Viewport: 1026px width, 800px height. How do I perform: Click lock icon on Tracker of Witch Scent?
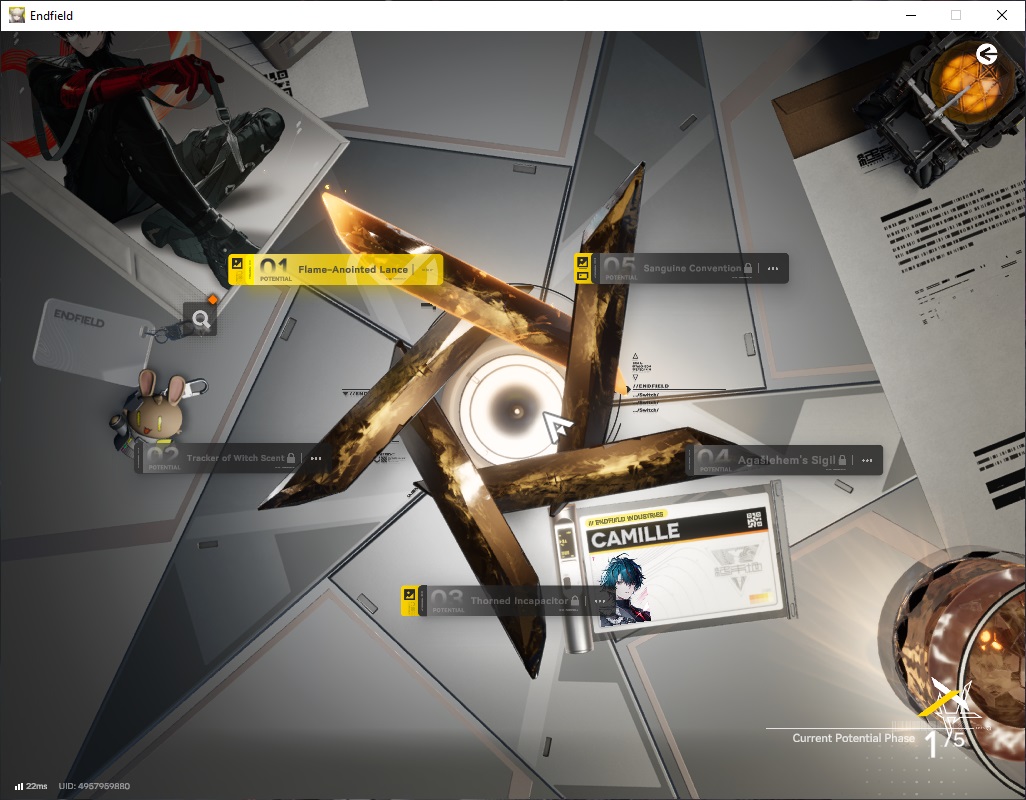coord(291,458)
